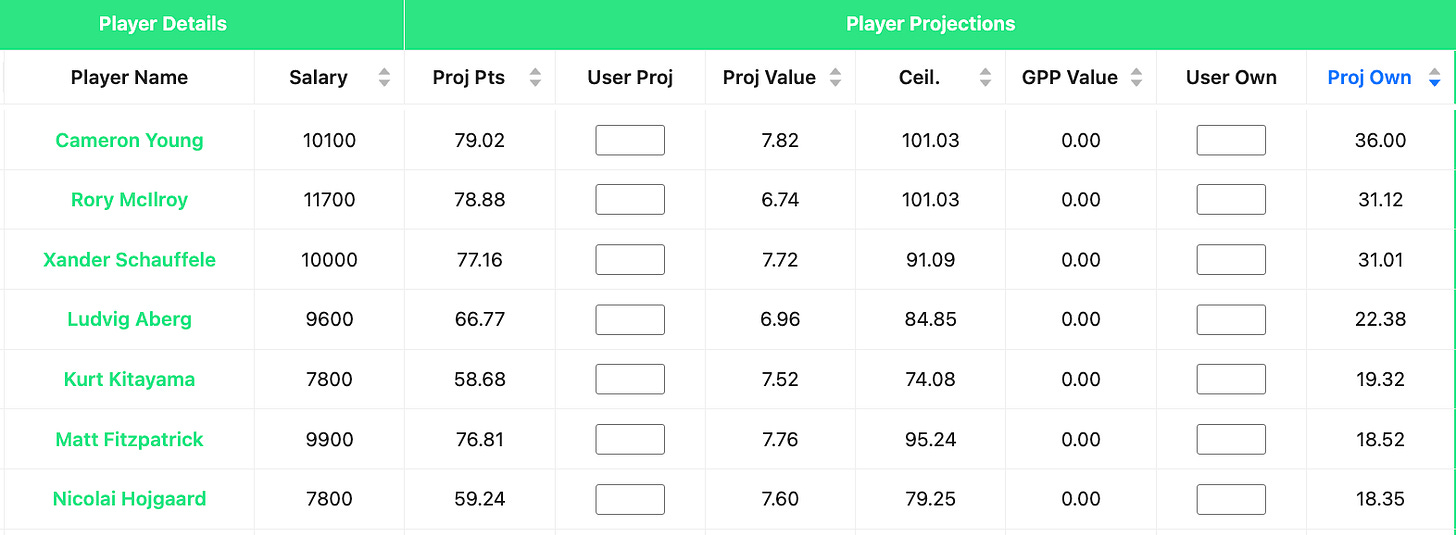Focus Cameron Young User Proj field

(630, 140)
